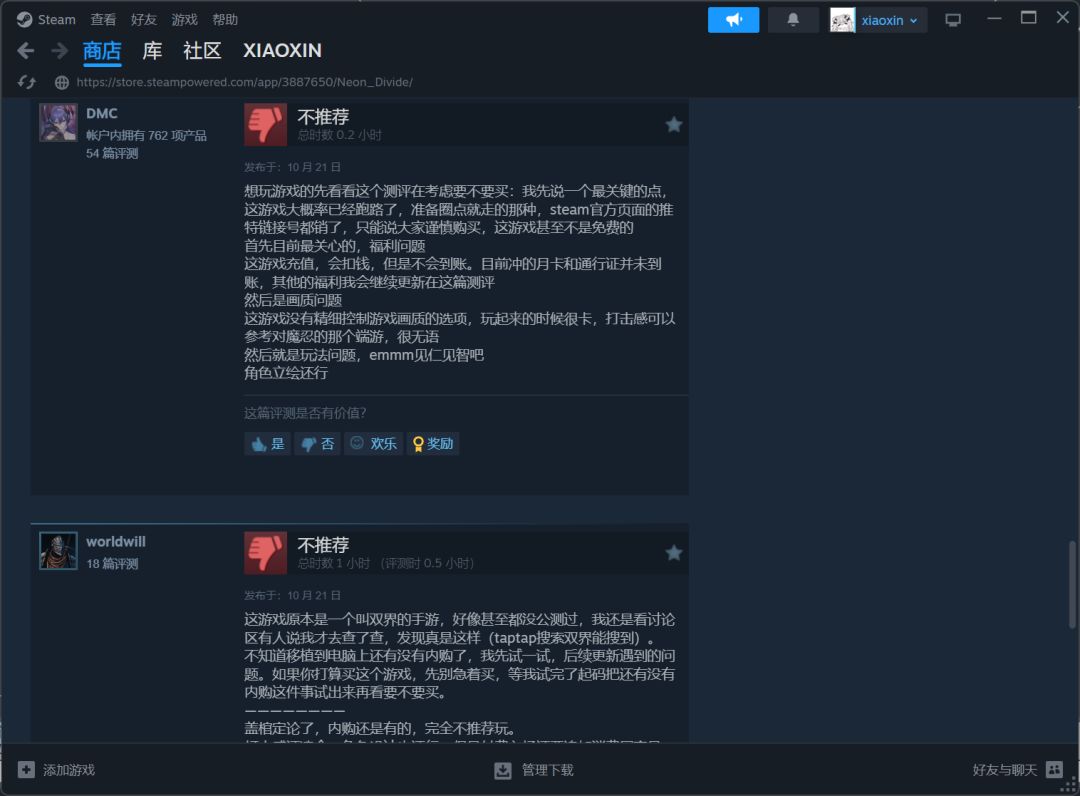Open DMC reviewer avatar
The image size is (1080, 796).
[58, 123]
